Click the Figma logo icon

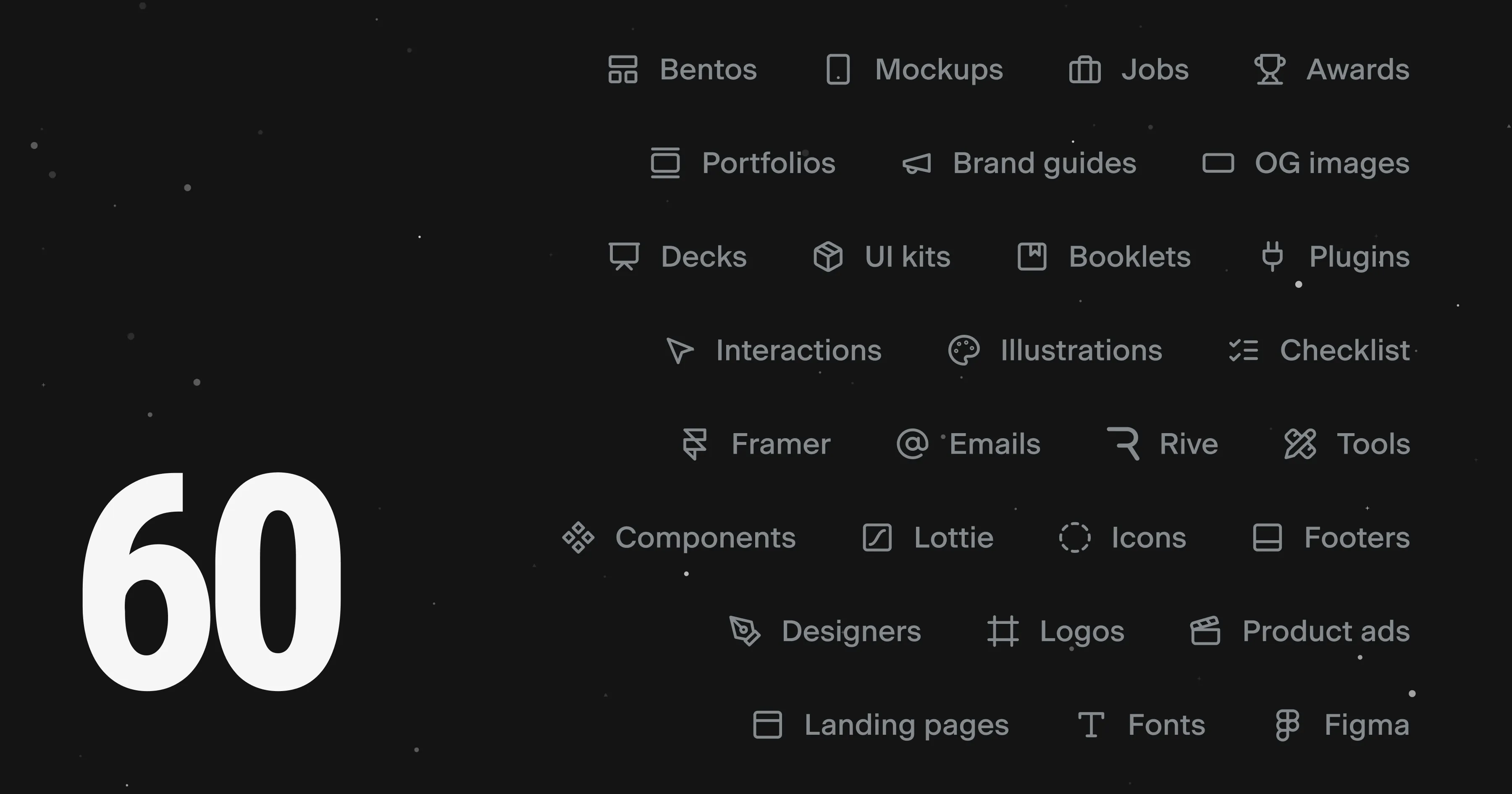[1288, 725]
